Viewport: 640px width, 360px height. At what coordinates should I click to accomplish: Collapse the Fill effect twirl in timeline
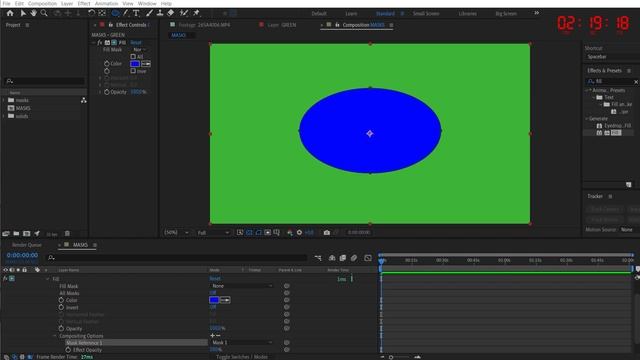pyautogui.click(x=47, y=279)
